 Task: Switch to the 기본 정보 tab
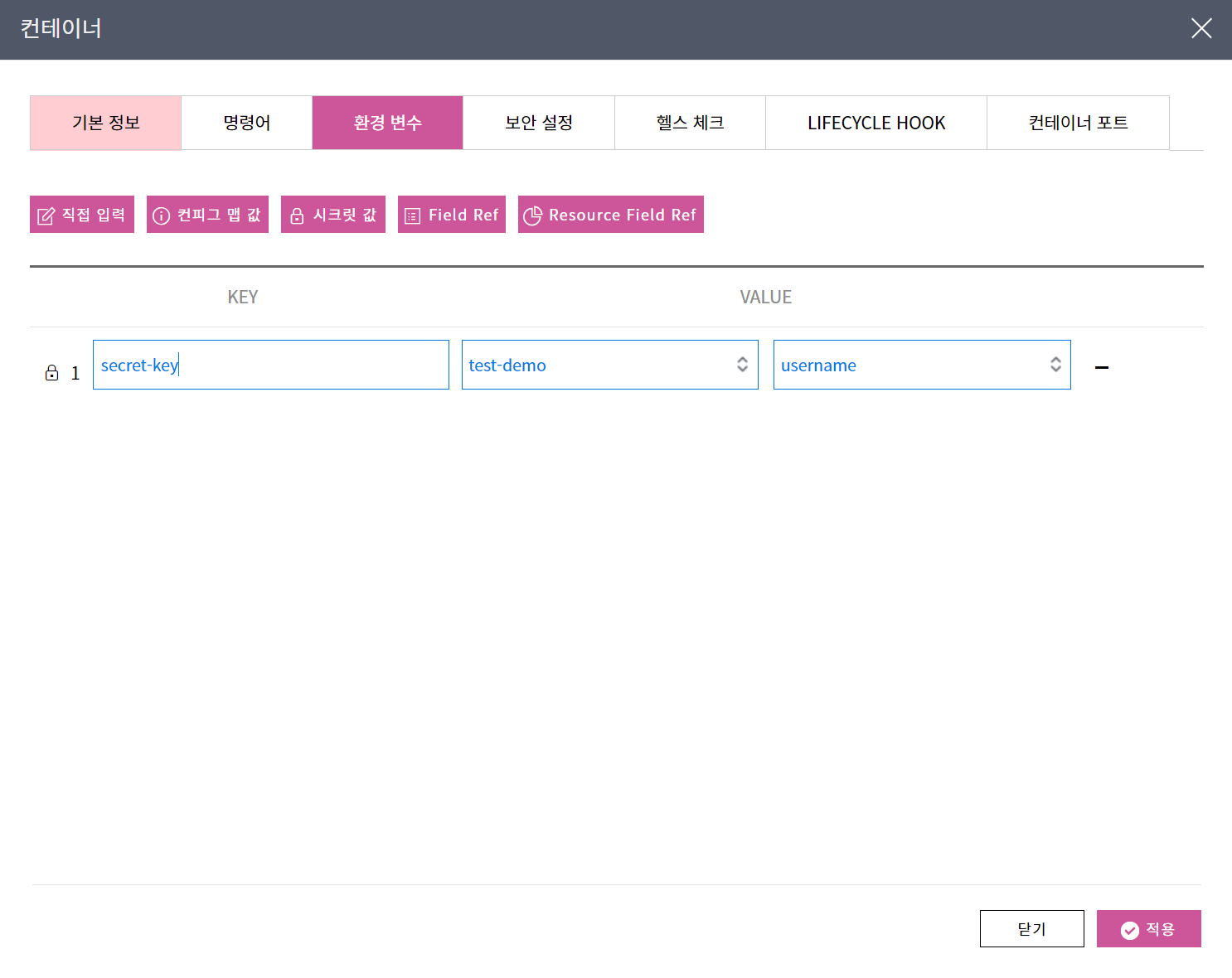click(x=105, y=123)
